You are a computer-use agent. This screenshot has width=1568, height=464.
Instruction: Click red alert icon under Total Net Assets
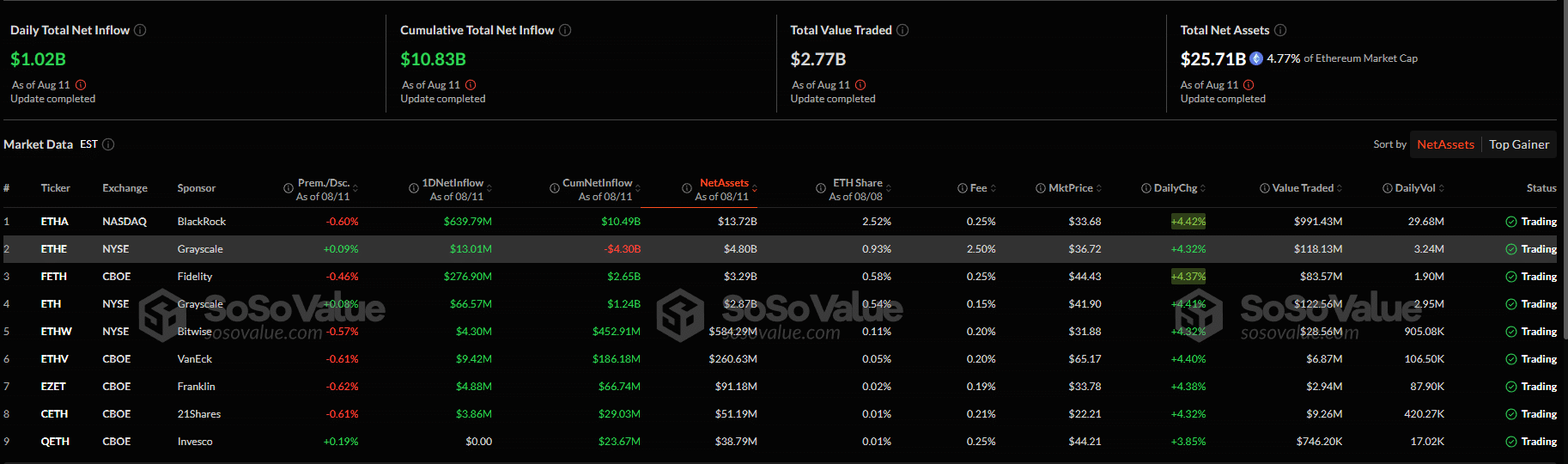coord(1249,85)
